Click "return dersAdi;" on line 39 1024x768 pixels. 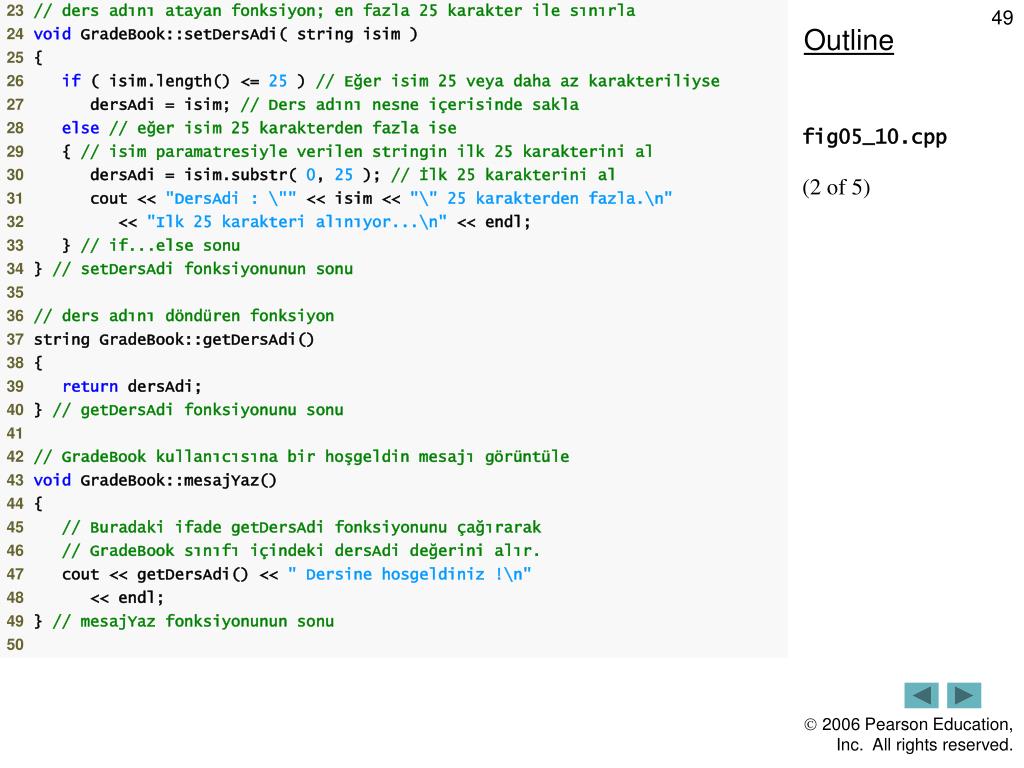tap(132, 387)
